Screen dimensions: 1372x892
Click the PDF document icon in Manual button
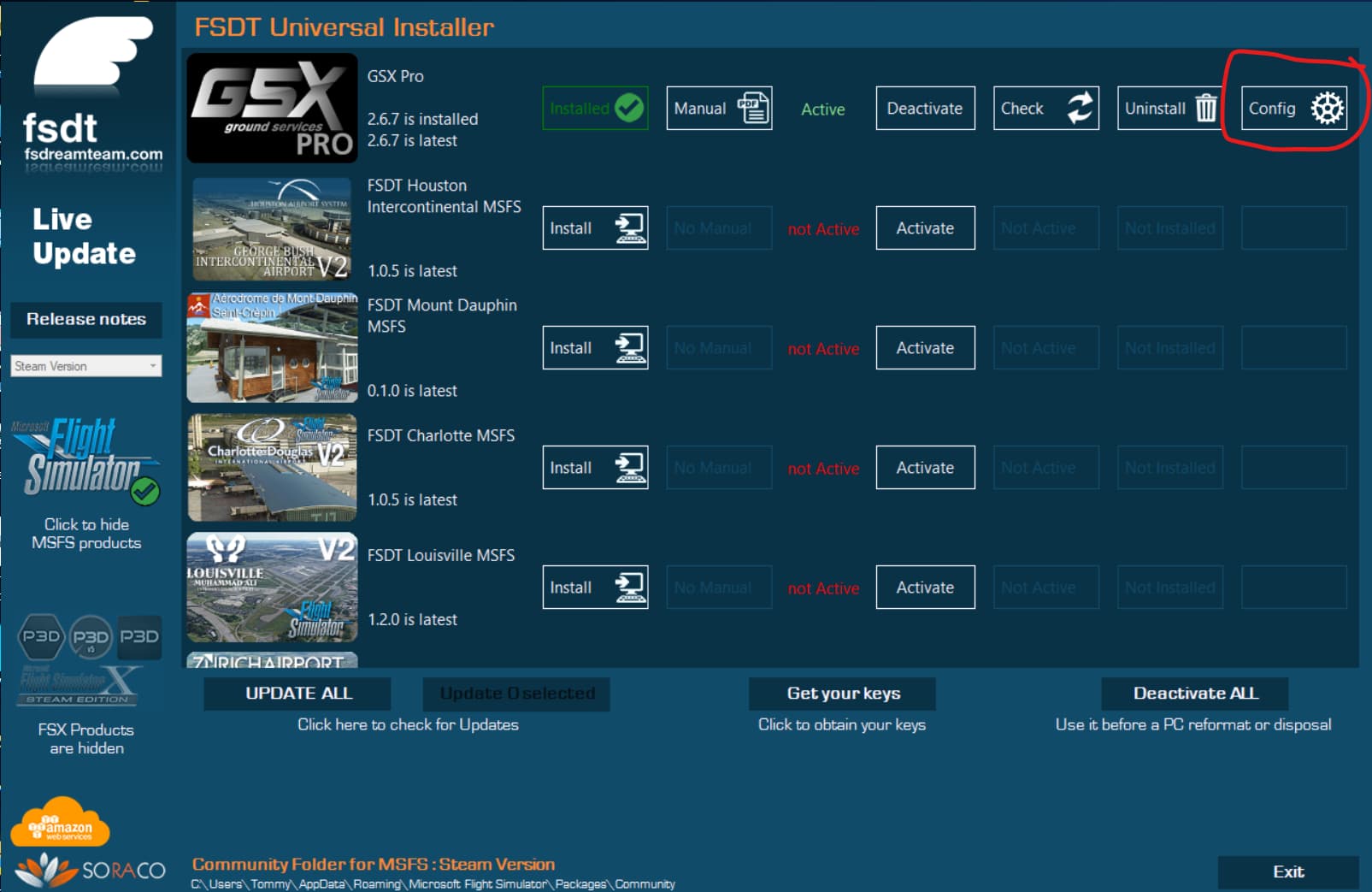pos(753,109)
